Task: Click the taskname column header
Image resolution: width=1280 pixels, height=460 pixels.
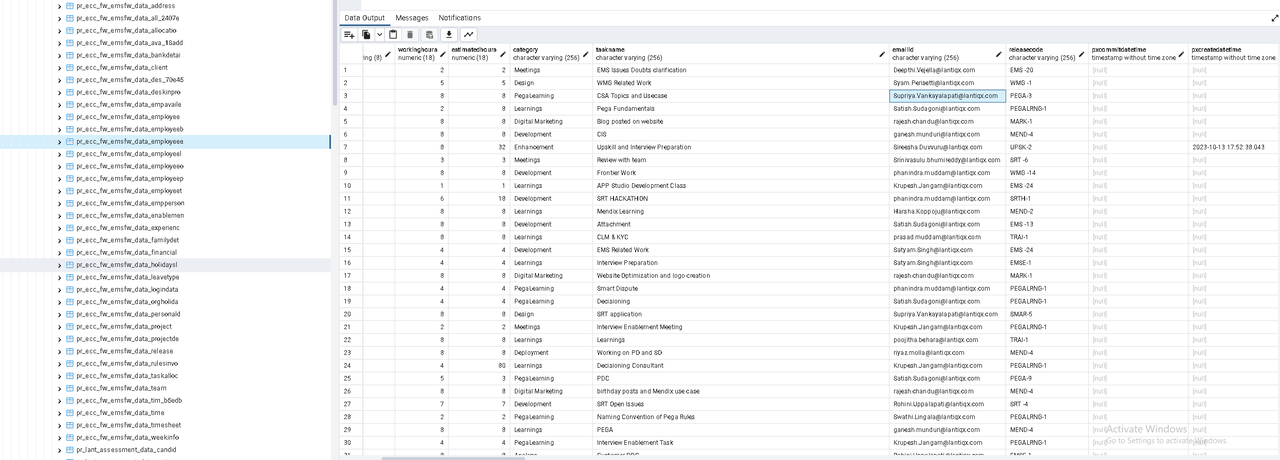Action: tap(741, 53)
